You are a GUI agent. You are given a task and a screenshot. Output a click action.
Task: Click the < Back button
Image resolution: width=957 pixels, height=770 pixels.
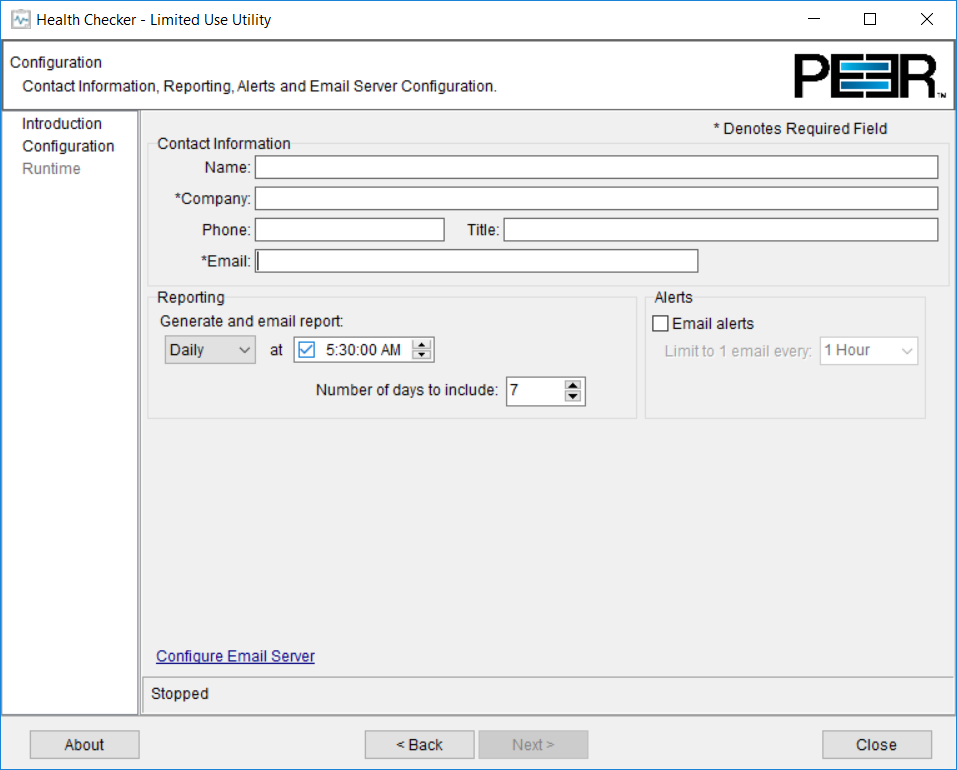pos(418,744)
